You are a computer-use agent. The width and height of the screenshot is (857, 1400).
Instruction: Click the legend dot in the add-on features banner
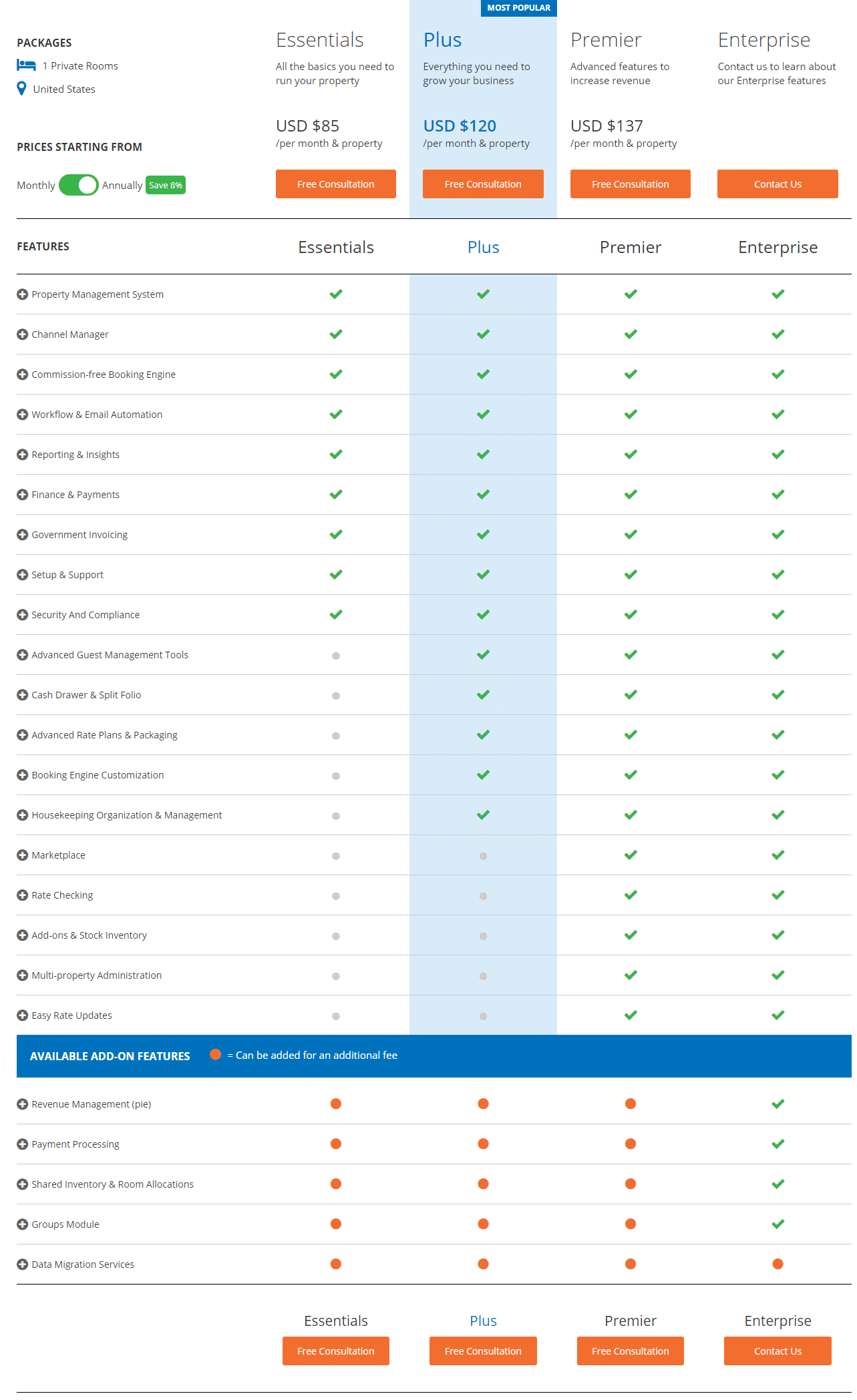[x=215, y=1055]
